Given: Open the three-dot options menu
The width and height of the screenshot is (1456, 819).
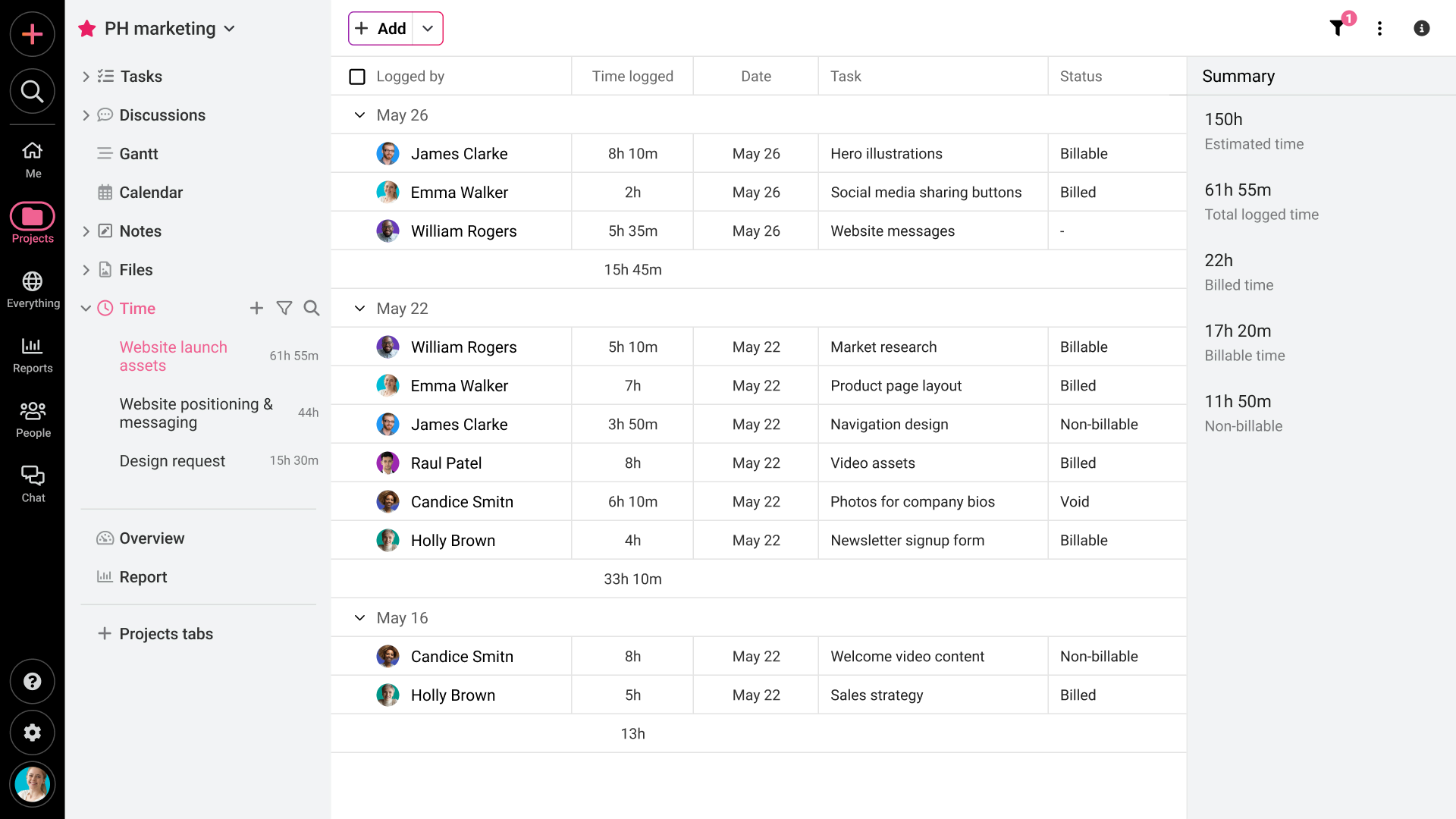Looking at the screenshot, I should click(x=1380, y=28).
